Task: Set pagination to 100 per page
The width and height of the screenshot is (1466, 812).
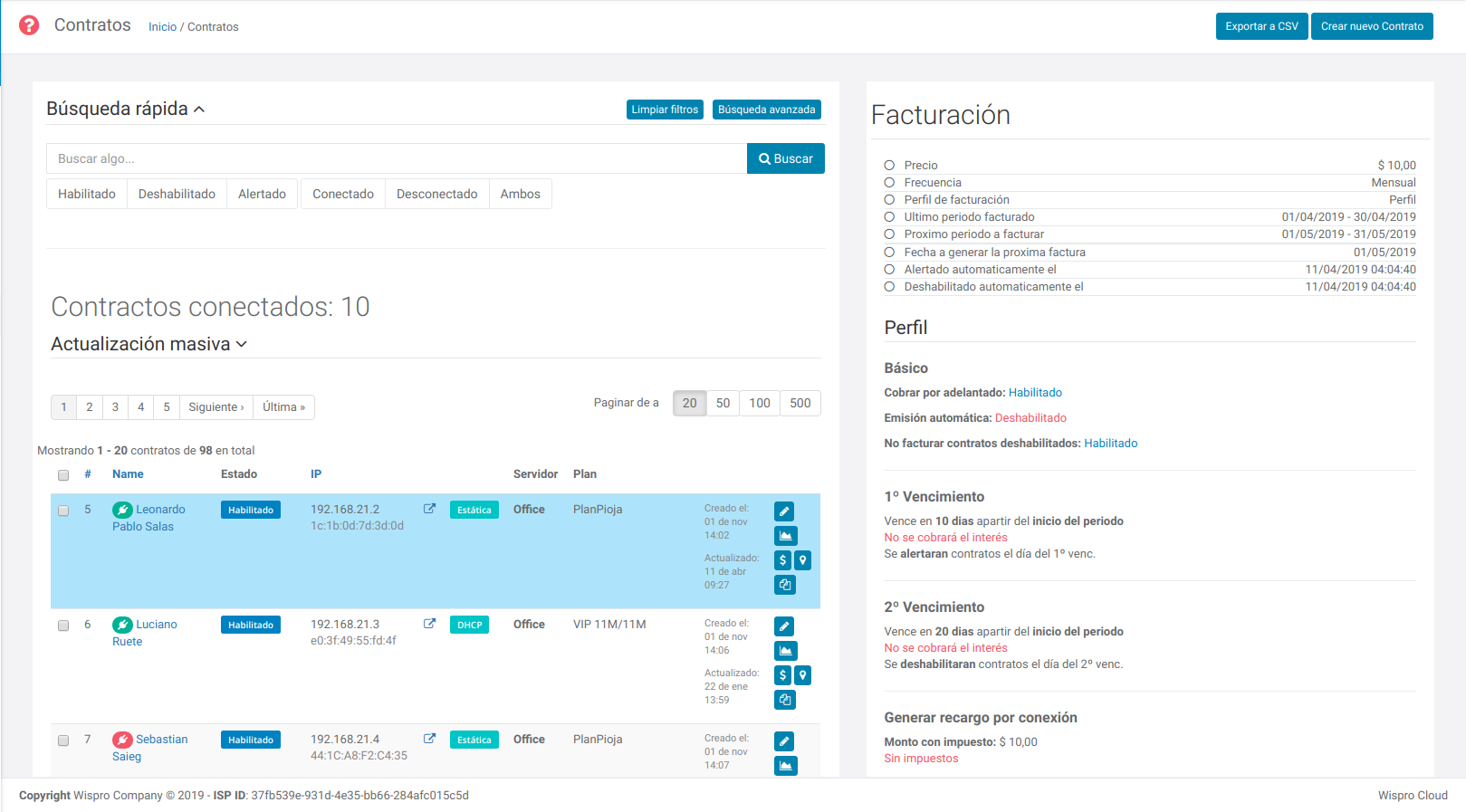Action: pyautogui.click(x=760, y=403)
